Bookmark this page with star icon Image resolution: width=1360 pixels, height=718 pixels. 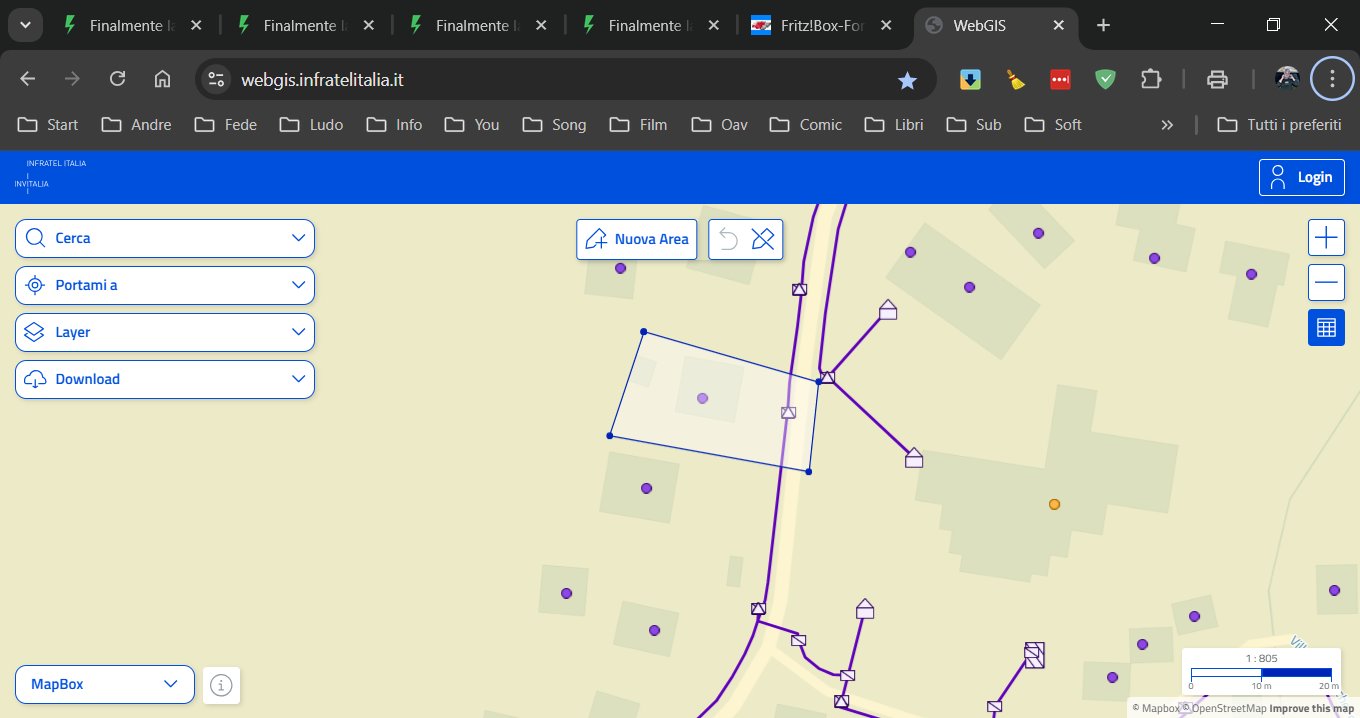pyautogui.click(x=907, y=80)
